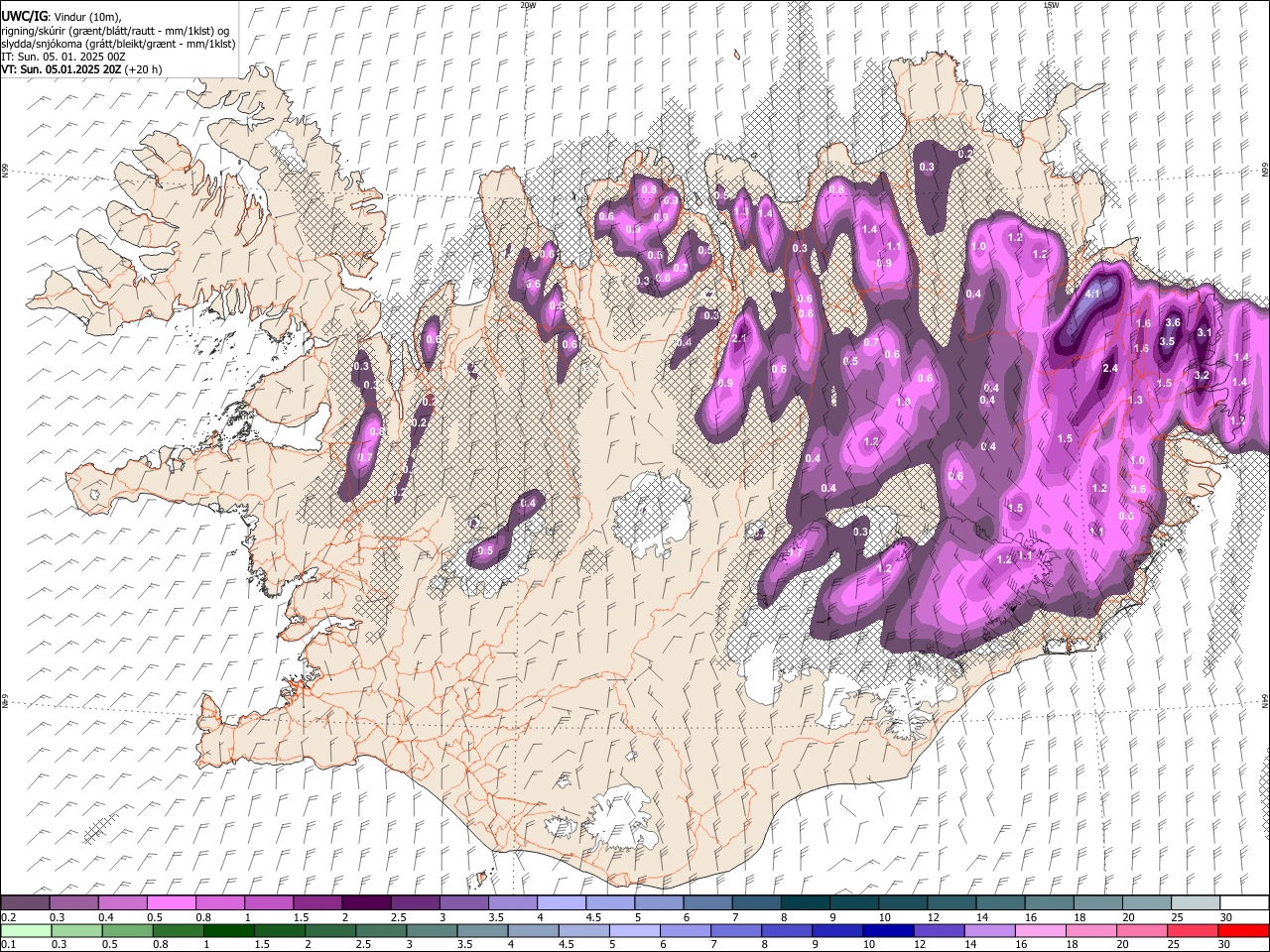Choose the rain legend swatch between 4 and 4.5
1270x952 pixels.
pos(535,930)
